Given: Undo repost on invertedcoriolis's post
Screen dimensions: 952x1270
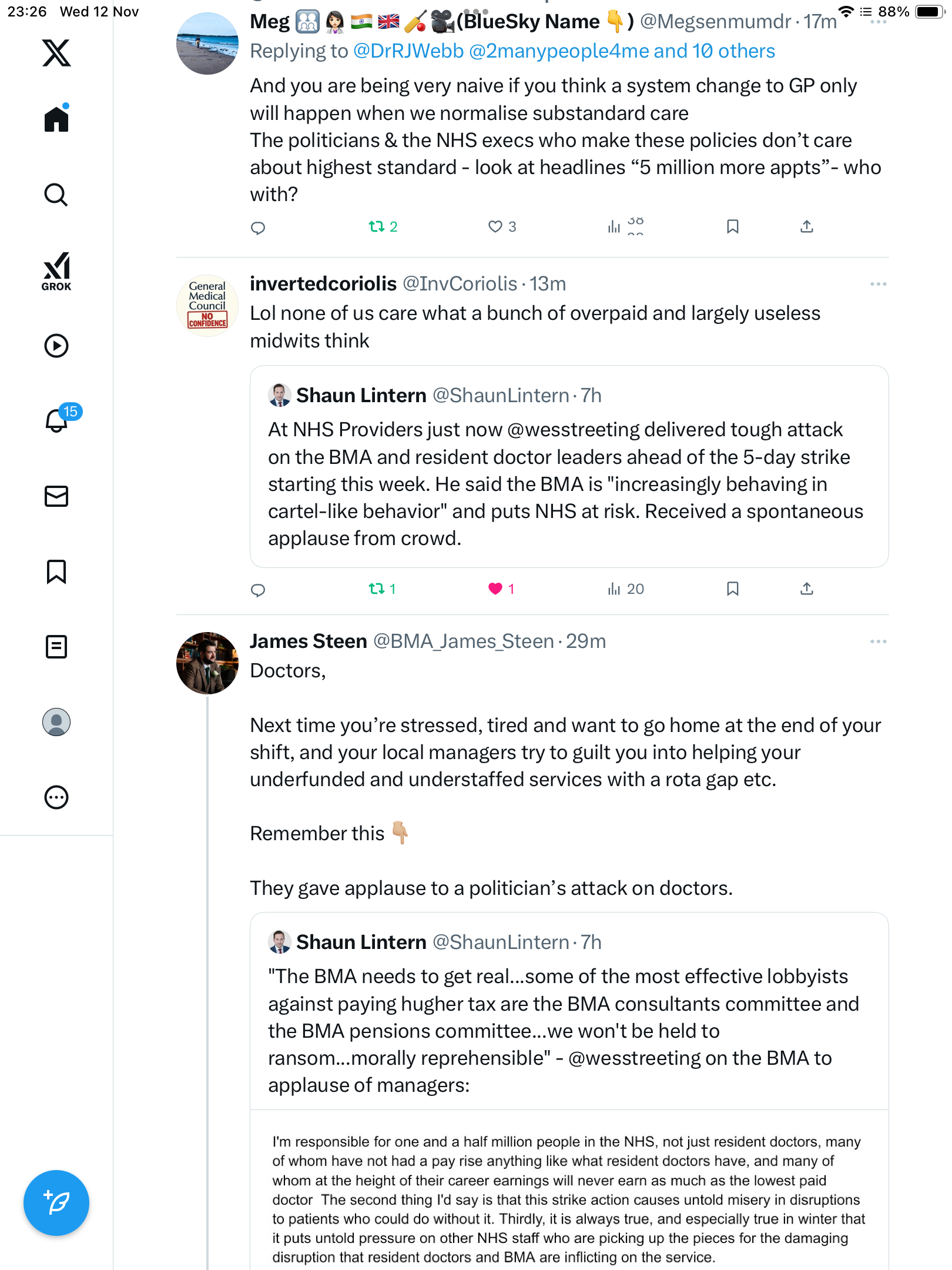Looking at the screenshot, I should click(376, 589).
